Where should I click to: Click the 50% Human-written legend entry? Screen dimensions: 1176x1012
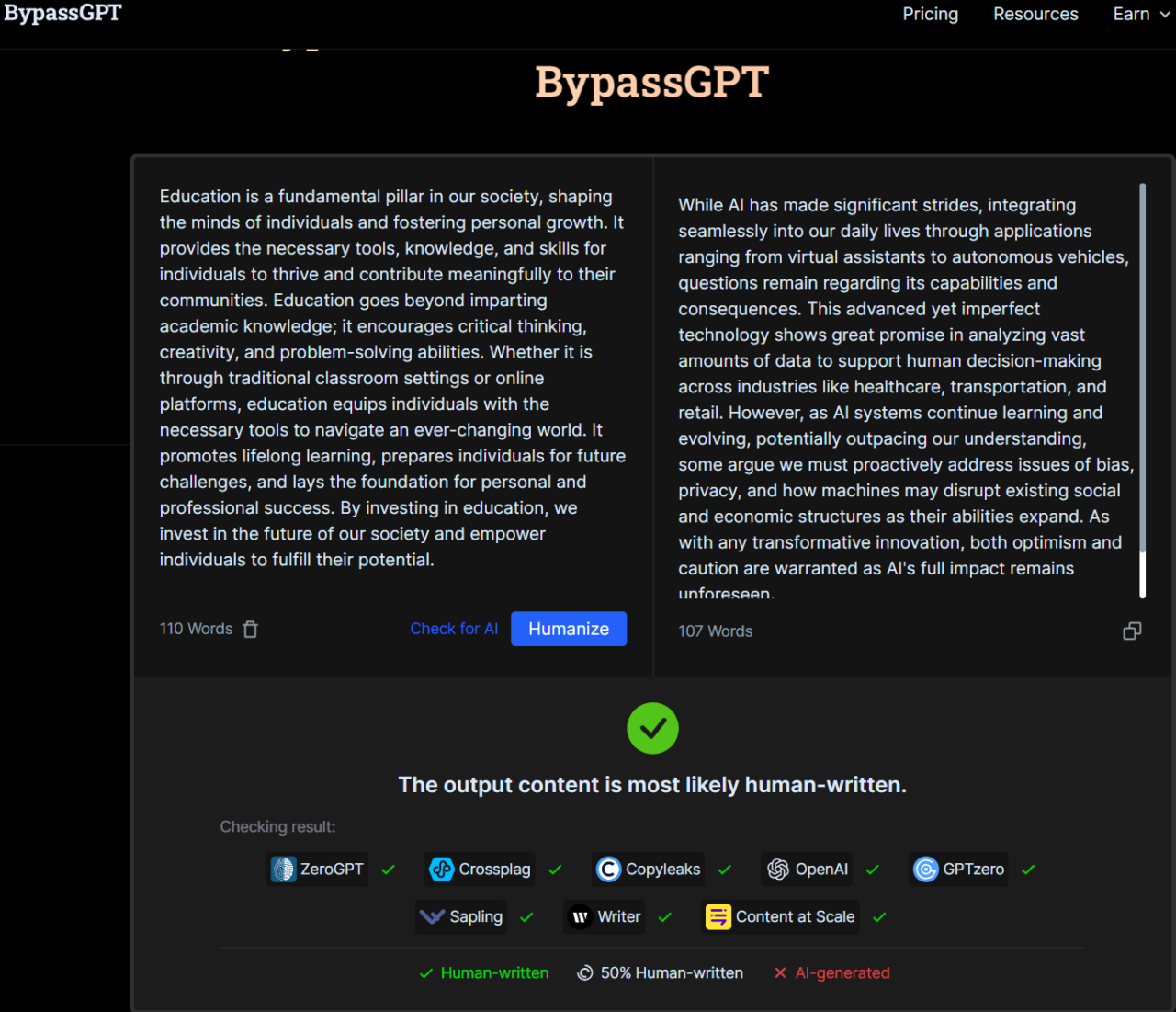(660, 973)
